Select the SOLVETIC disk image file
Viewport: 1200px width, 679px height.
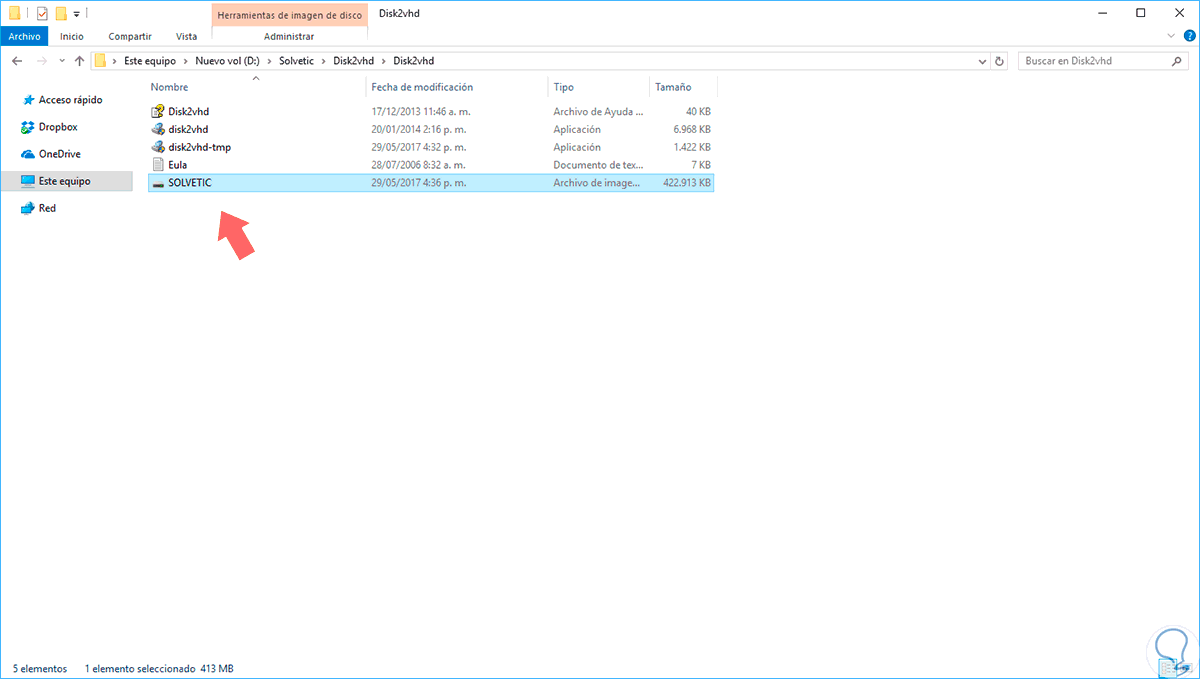tap(430, 183)
